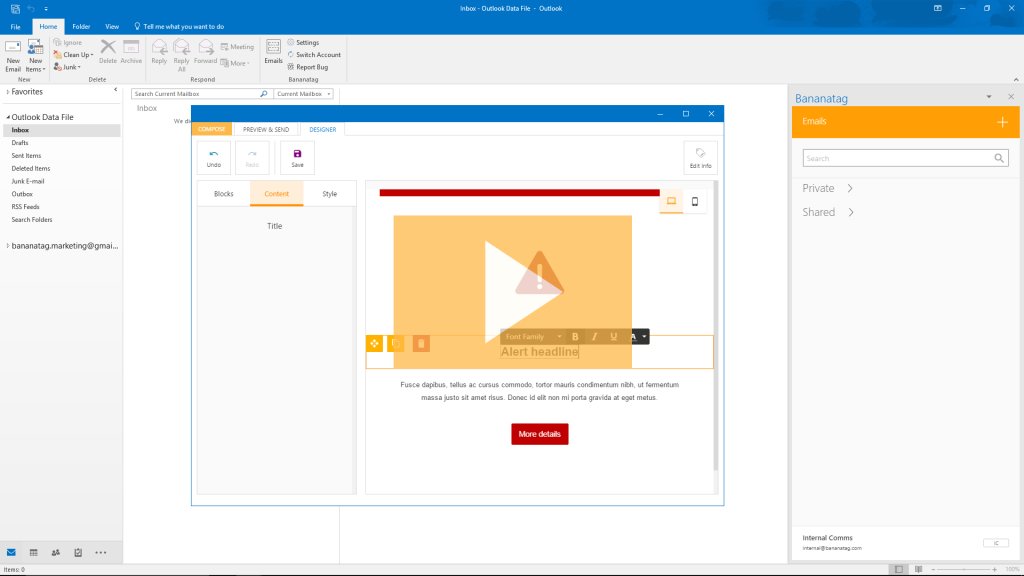Click Tell me what you want to do
This screenshot has width=1024, height=576.
coord(179,27)
